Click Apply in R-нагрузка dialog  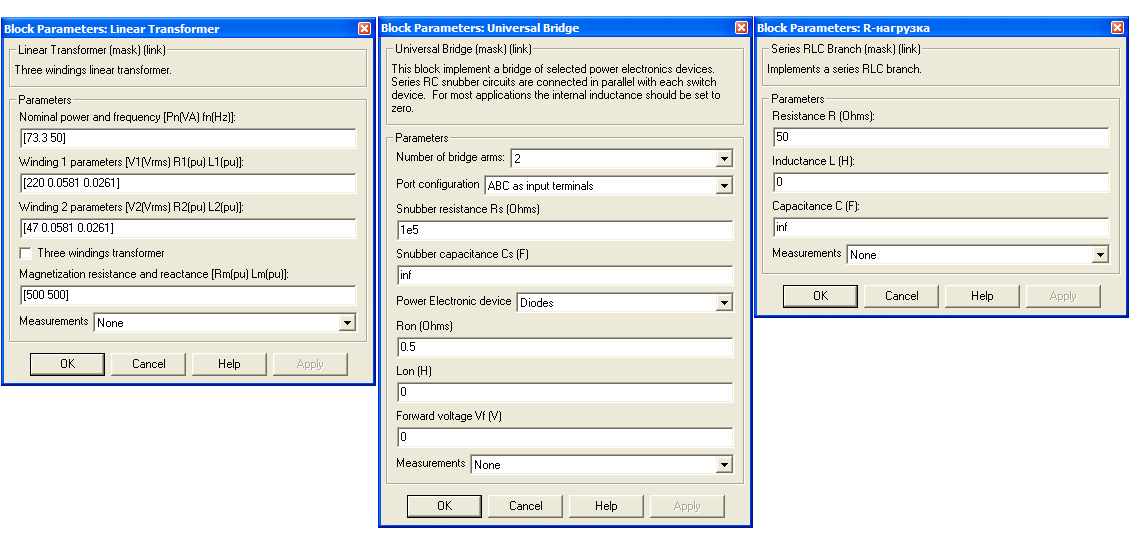[1063, 296]
